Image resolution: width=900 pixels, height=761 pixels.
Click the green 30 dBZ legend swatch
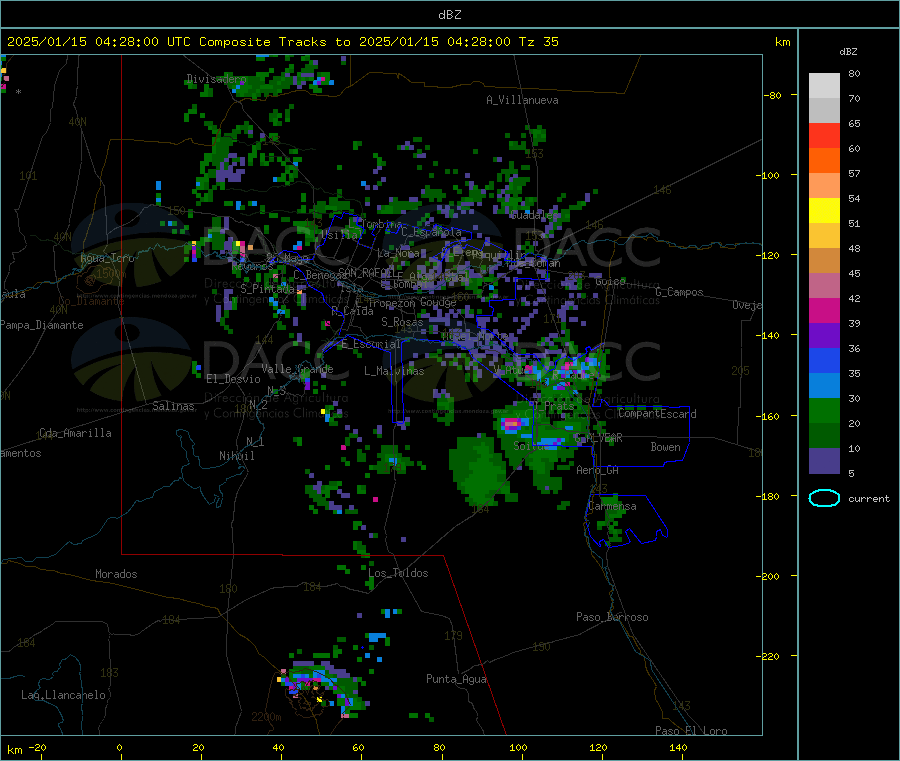coord(824,410)
